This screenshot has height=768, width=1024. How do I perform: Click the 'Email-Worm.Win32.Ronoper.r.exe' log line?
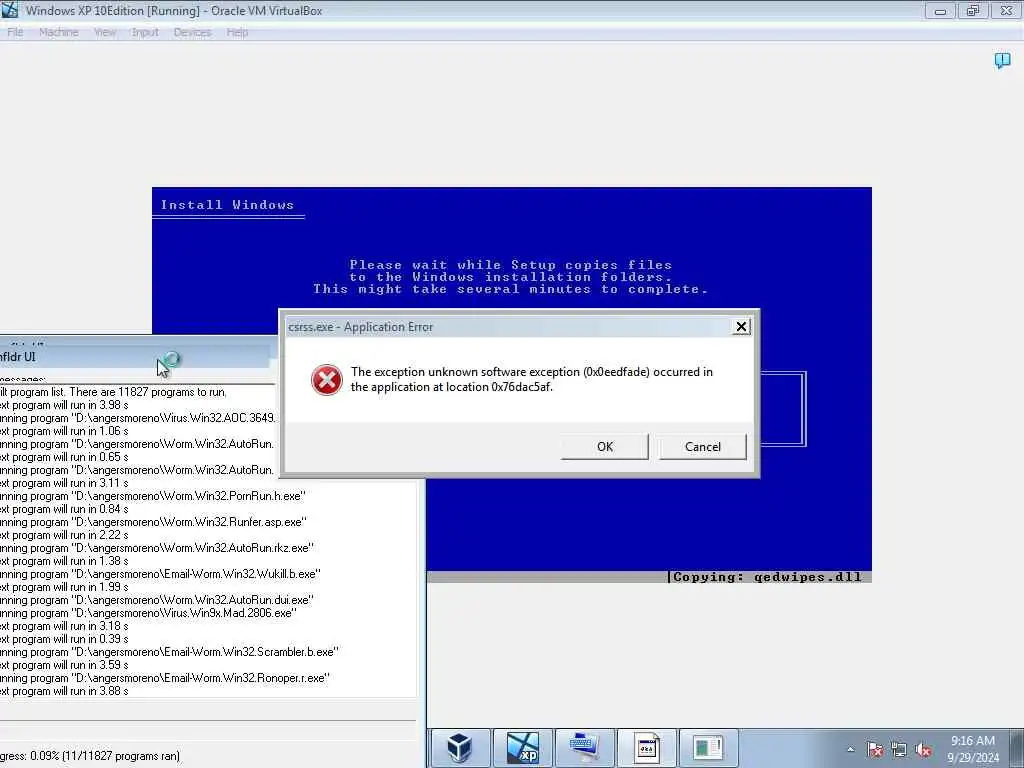[x=165, y=678]
